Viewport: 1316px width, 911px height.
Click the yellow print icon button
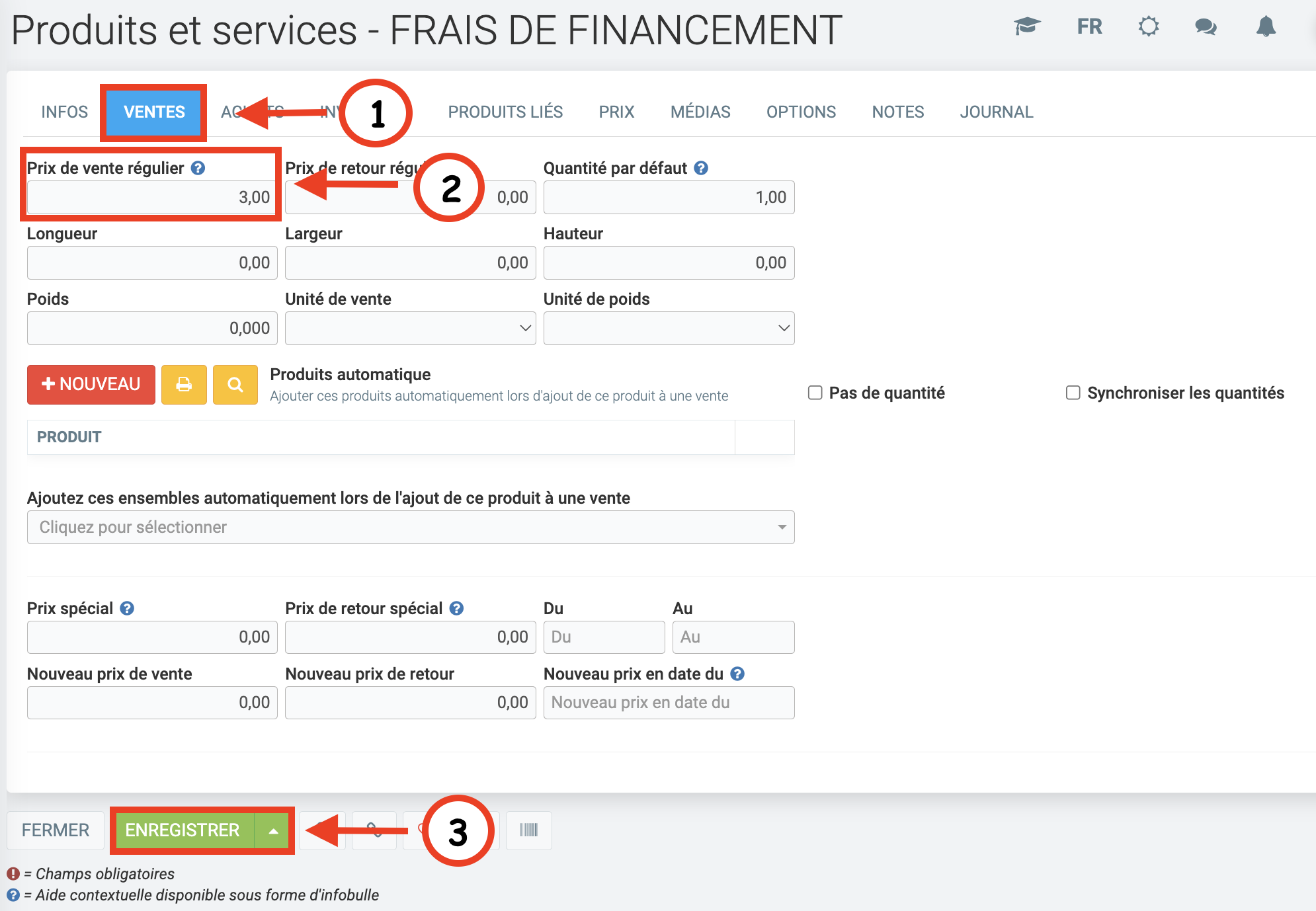184,384
